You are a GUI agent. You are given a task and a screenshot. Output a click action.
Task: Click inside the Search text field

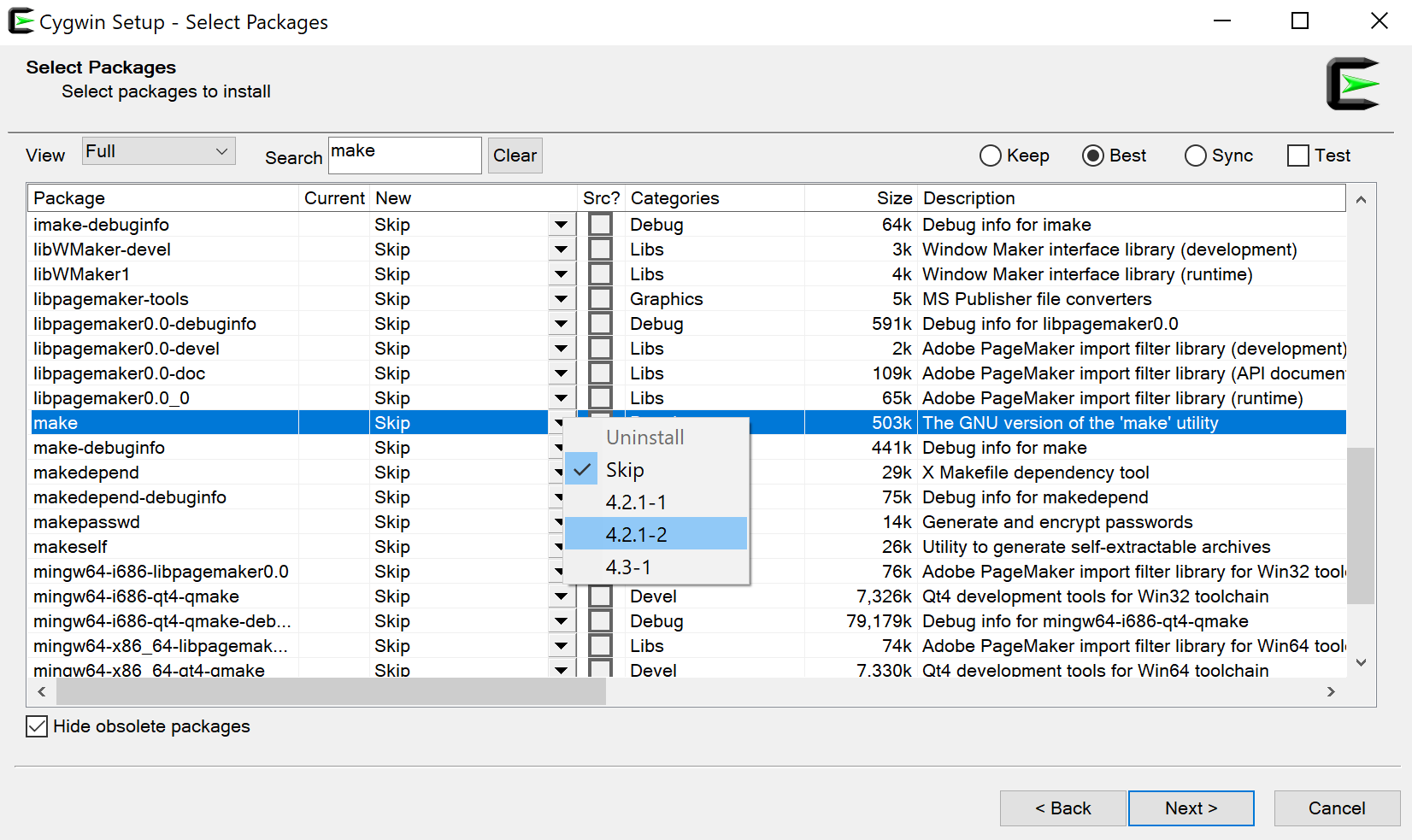(x=404, y=155)
